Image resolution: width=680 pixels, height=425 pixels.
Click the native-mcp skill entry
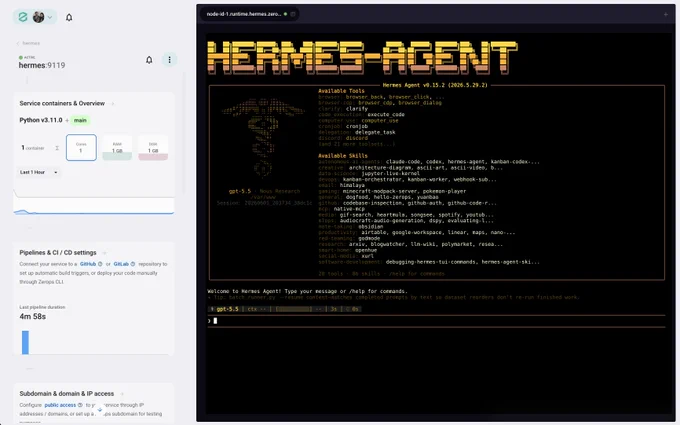349,209
